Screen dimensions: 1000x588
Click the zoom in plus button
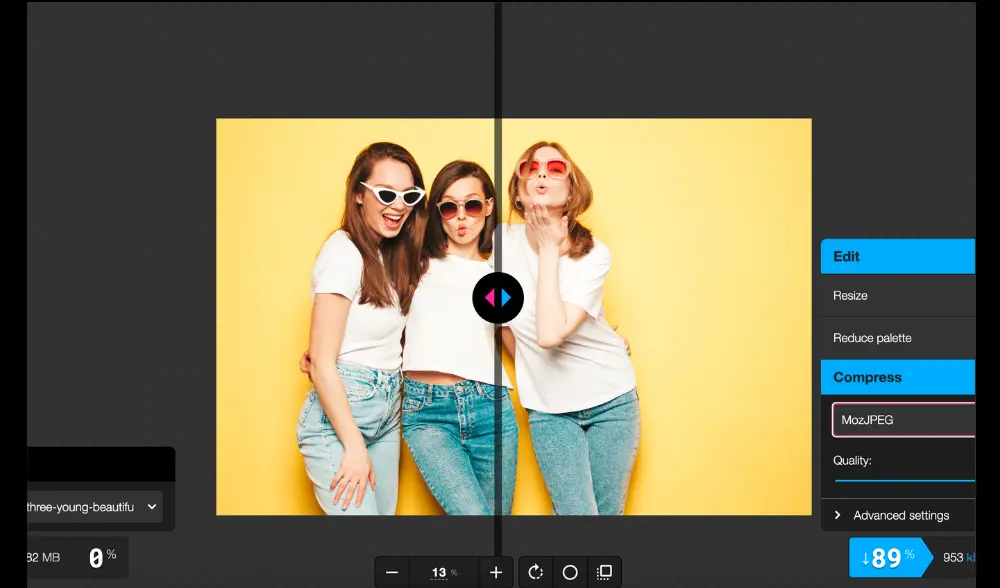496,573
